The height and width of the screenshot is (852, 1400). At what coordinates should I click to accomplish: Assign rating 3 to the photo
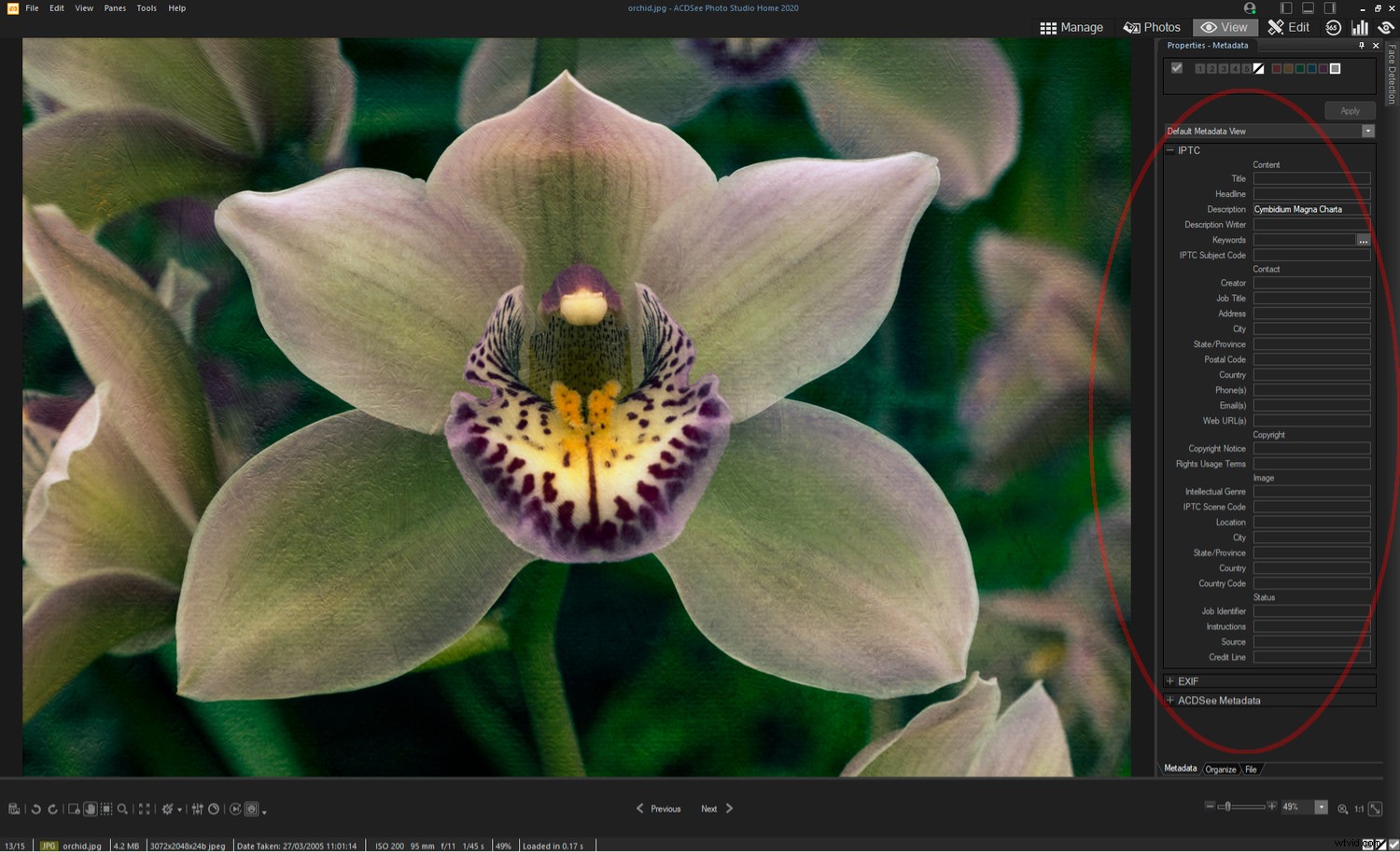tap(1224, 68)
